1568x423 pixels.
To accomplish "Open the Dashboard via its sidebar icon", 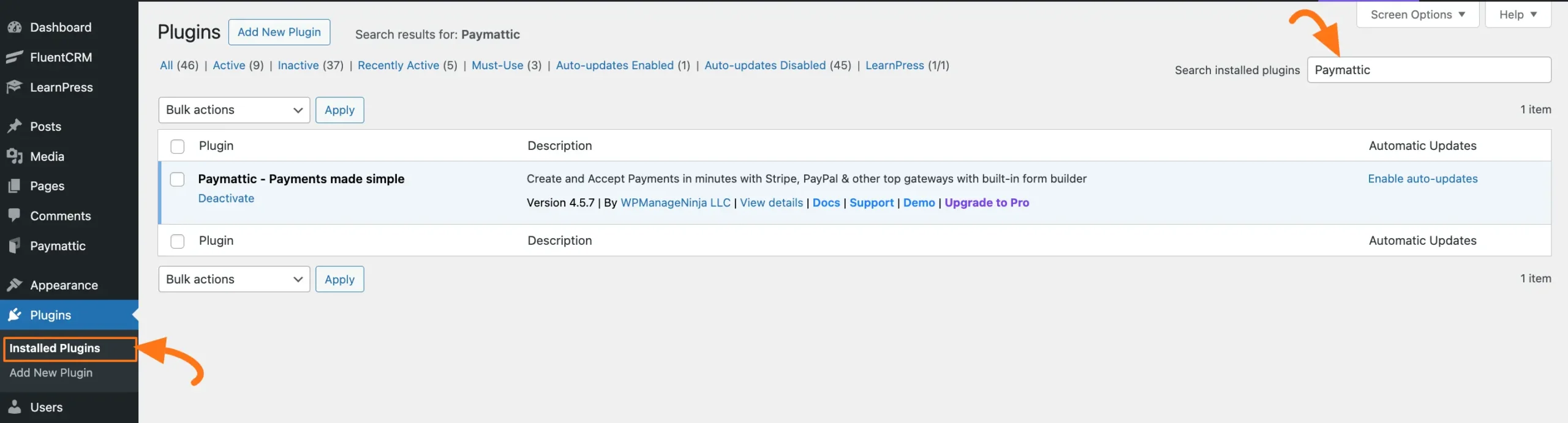I will tap(15, 27).
